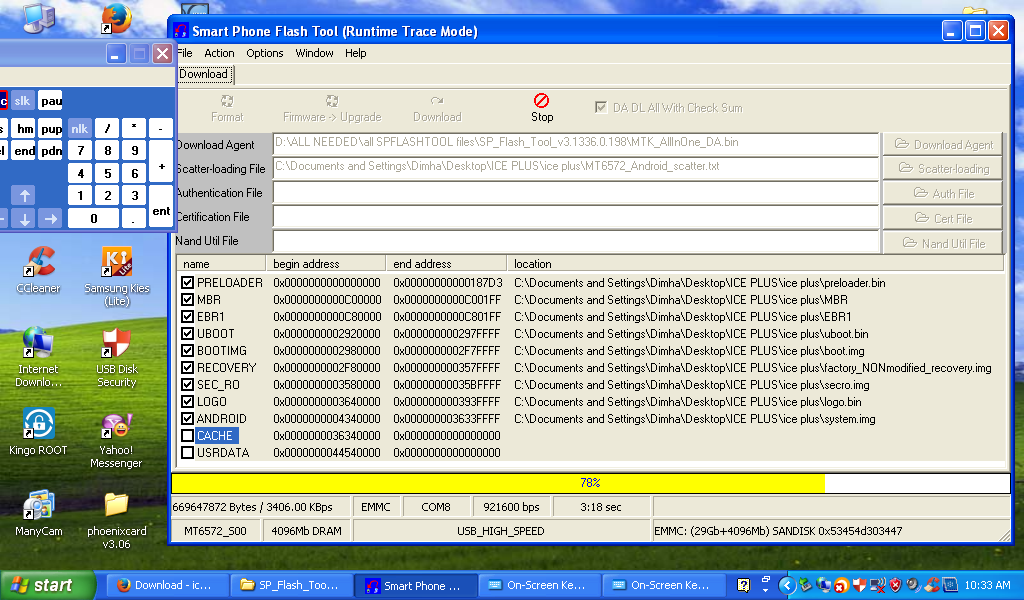Switch to 'Download - ic...' Firefox taskbar item

coord(166,586)
